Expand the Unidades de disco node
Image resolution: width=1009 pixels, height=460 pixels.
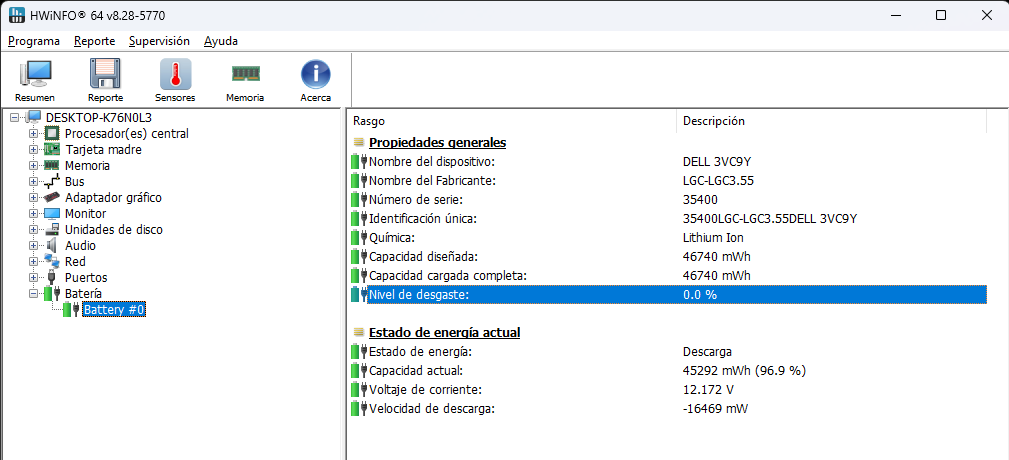click(x=34, y=230)
